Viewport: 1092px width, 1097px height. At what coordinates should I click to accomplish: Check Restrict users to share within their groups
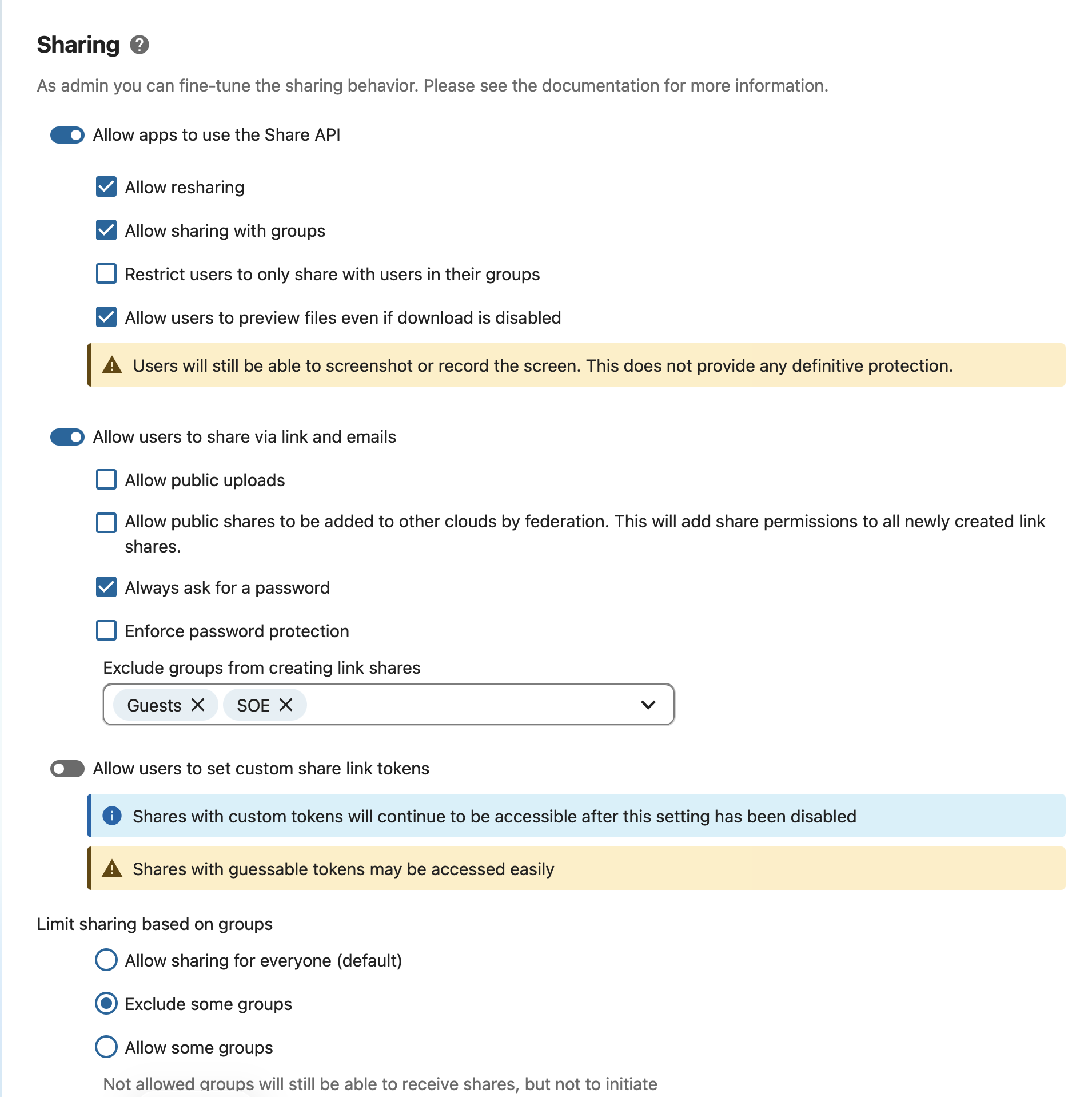(106, 274)
